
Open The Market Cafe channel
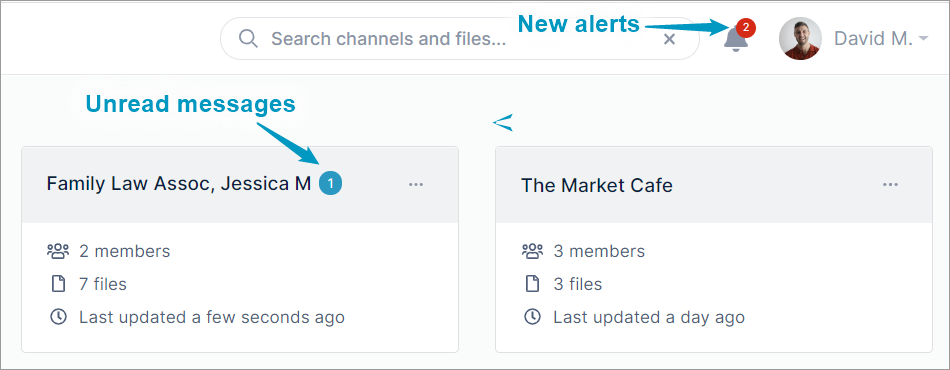(x=597, y=185)
